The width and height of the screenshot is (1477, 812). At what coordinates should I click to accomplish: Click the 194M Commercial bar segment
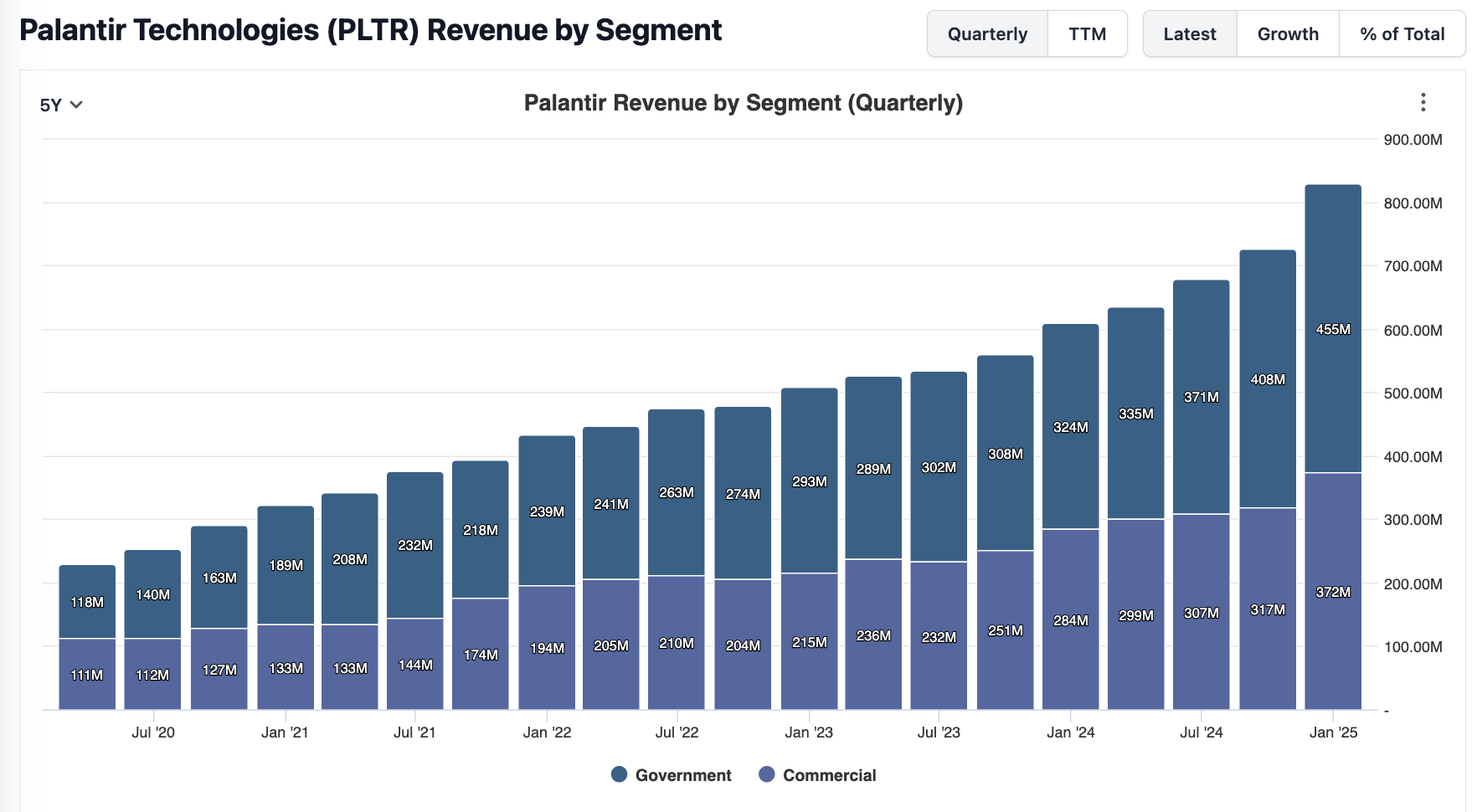[x=547, y=648]
